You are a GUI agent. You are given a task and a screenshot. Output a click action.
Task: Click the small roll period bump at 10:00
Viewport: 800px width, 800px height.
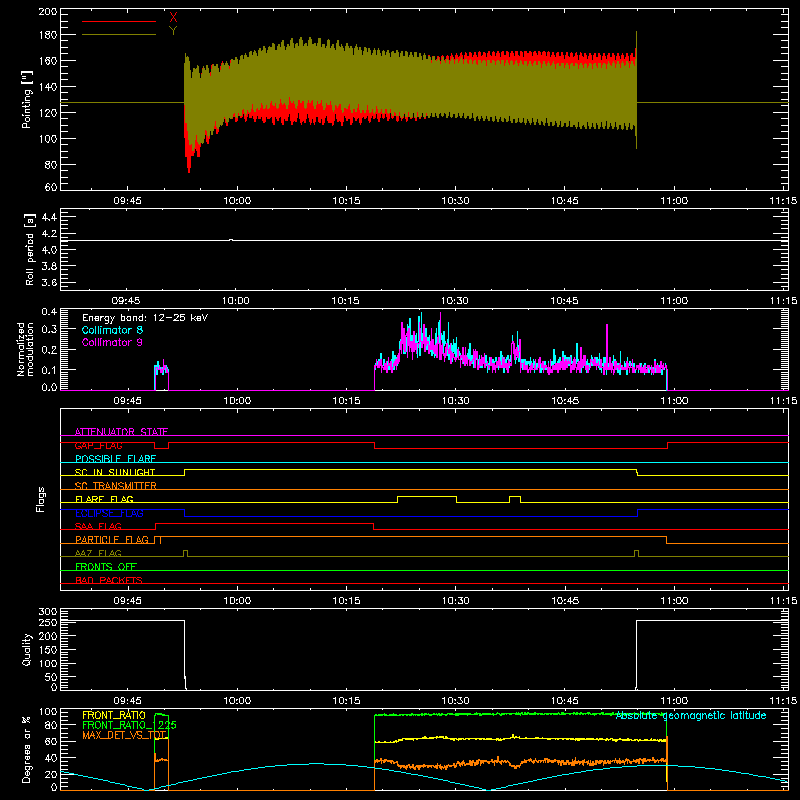click(231, 239)
